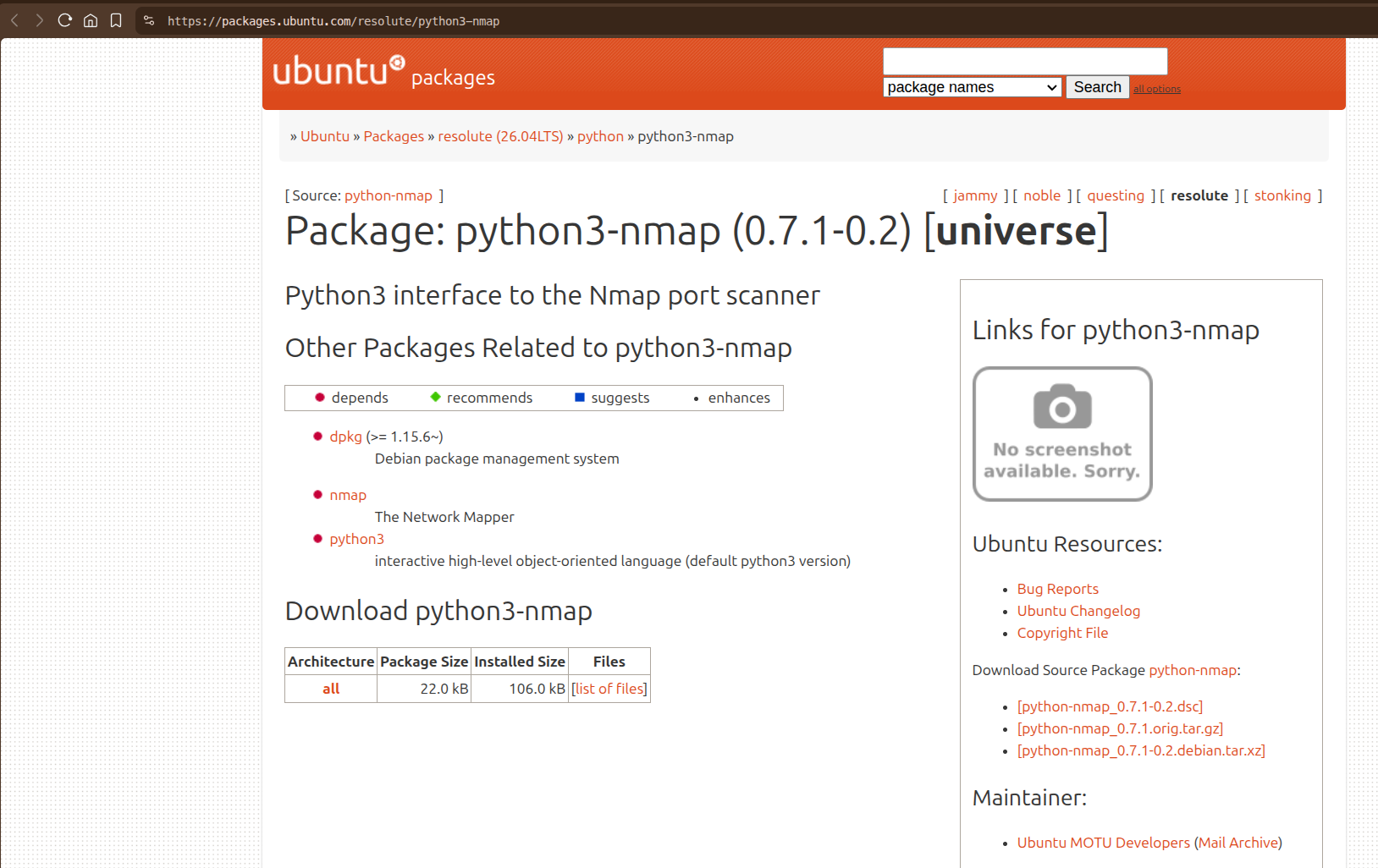Click the 'Maintainer:' heading

click(1029, 798)
